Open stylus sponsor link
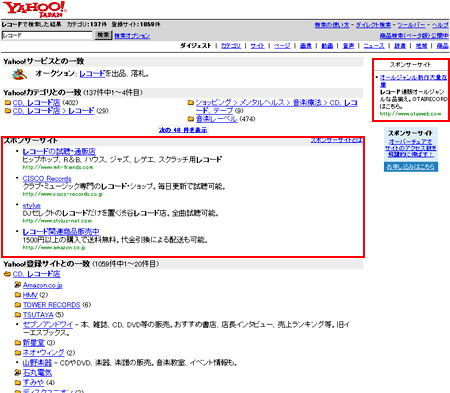 pyautogui.click(x=32, y=206)
